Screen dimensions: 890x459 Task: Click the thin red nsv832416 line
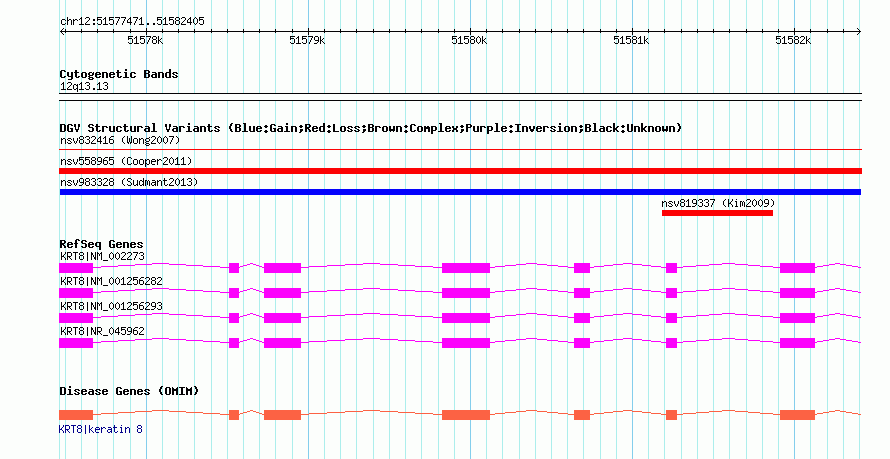coord(460,150)
